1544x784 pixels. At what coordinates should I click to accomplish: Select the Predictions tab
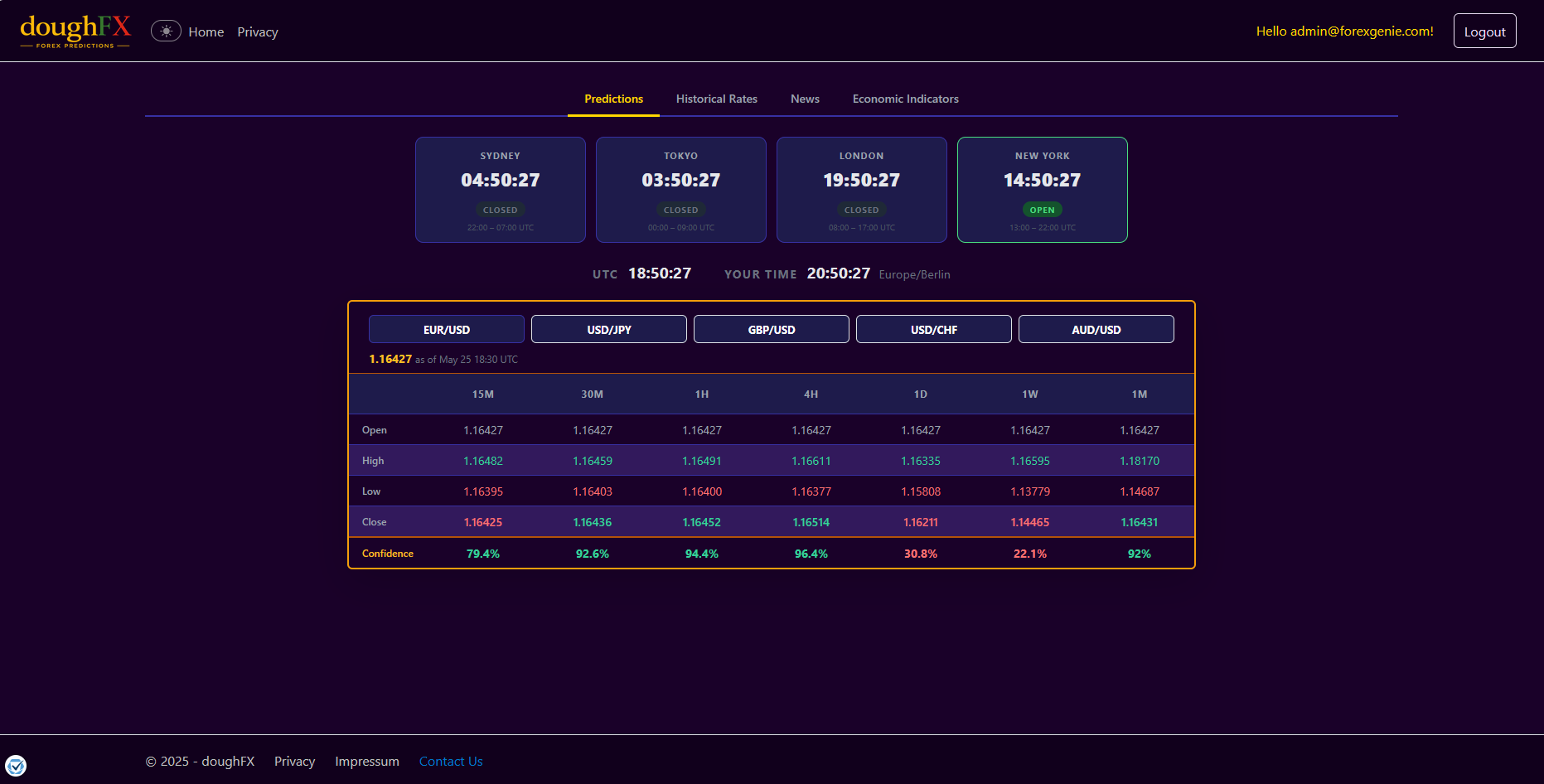click(x=613, y=99)
